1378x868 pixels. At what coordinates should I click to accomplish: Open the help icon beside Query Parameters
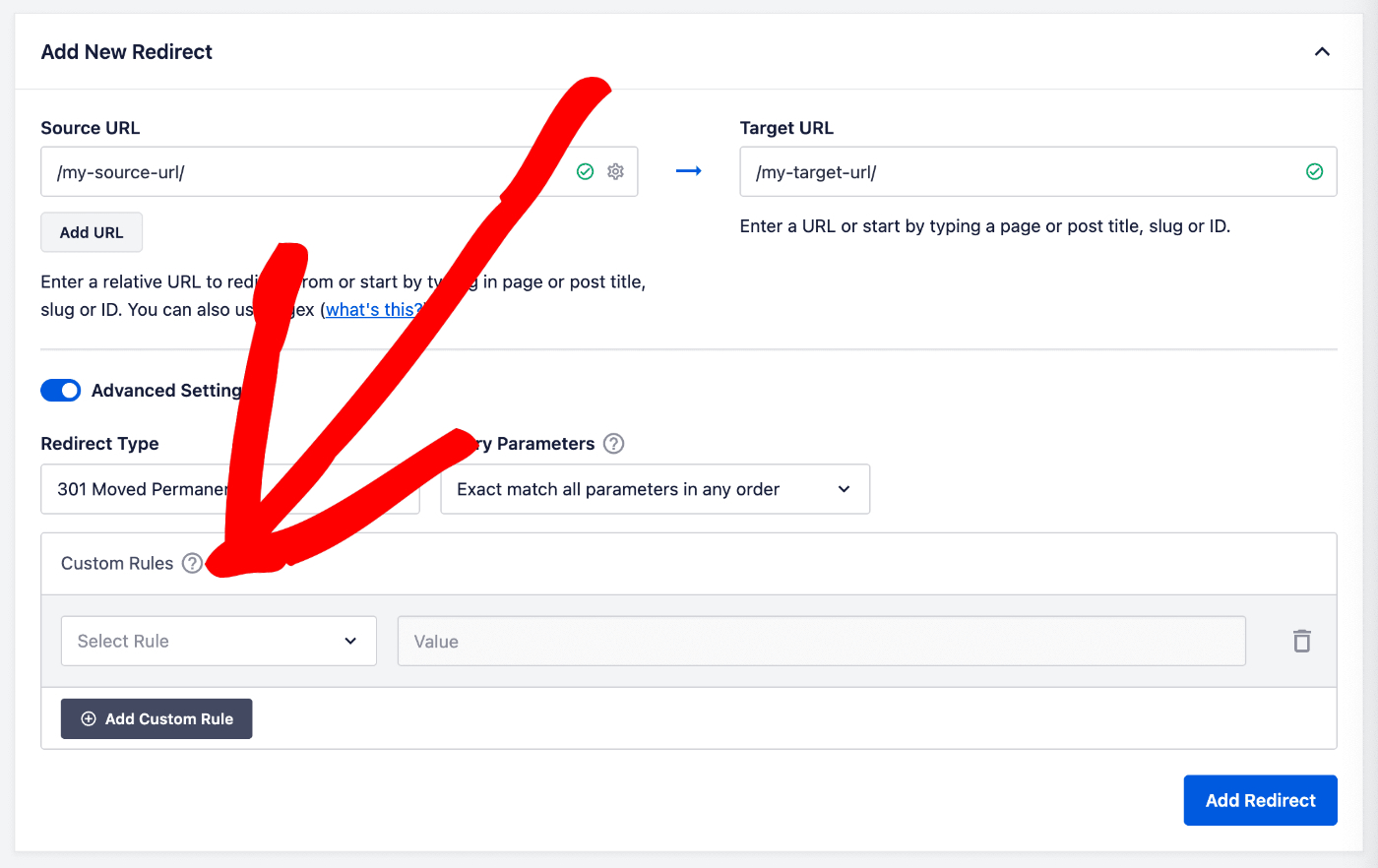[612, 443]
